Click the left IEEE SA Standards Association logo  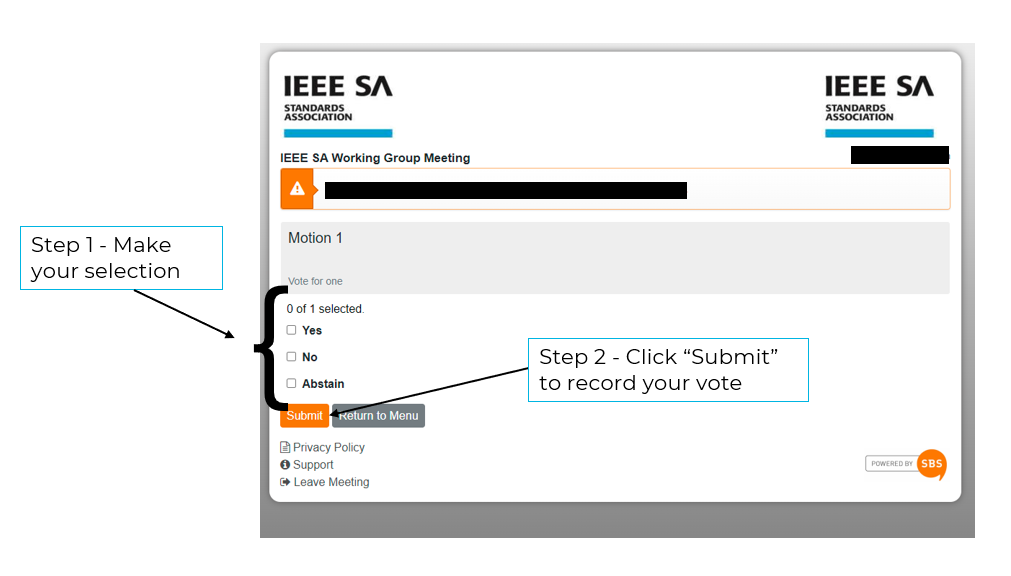pos(338,106)
